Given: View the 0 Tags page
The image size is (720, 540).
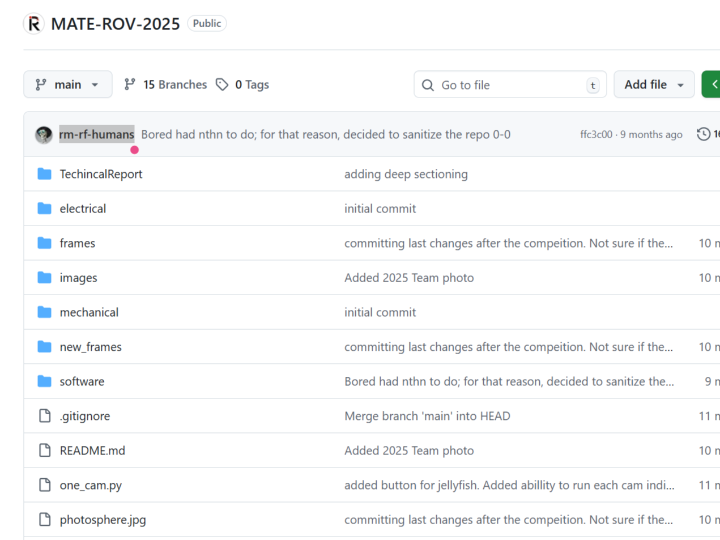Looking at the screenshot, I should pyautogui.click(x=243, y=85).
